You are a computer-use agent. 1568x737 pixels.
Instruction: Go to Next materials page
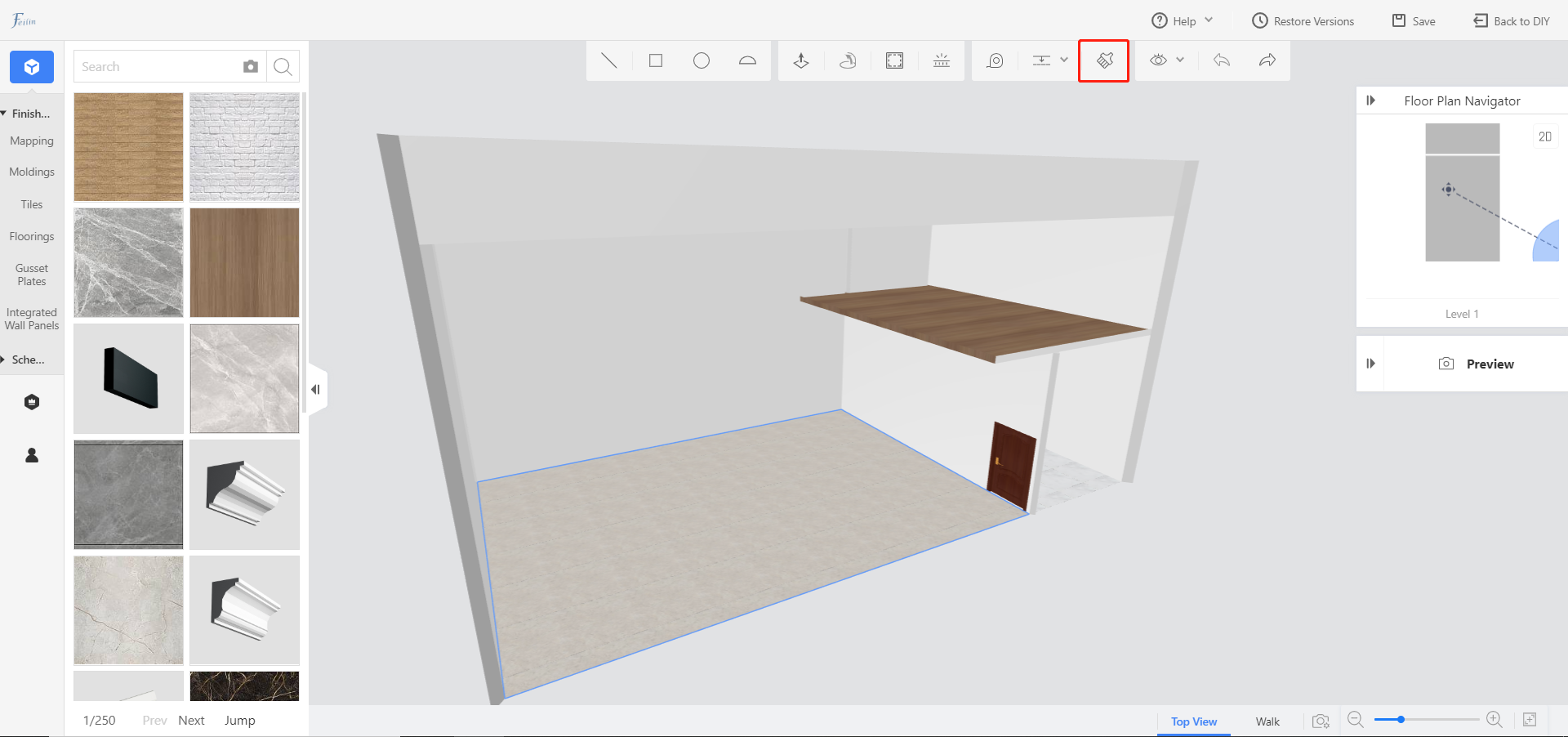tap(191, 720)
